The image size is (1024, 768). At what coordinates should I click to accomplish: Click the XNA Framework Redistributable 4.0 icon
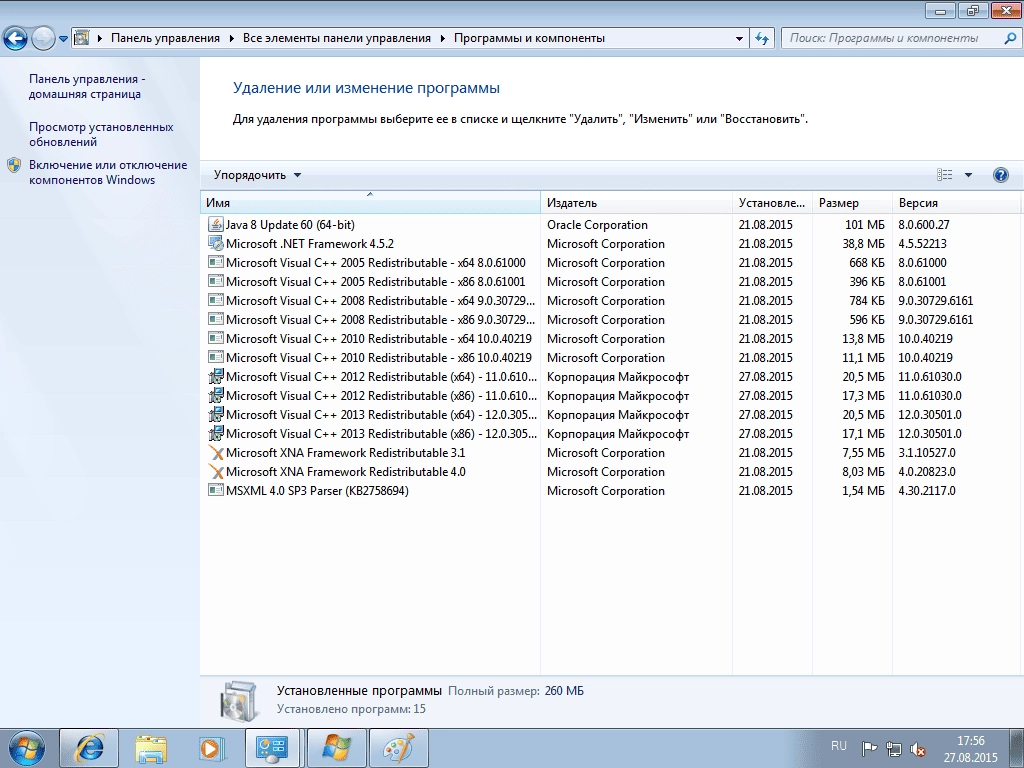coord(216,472)
